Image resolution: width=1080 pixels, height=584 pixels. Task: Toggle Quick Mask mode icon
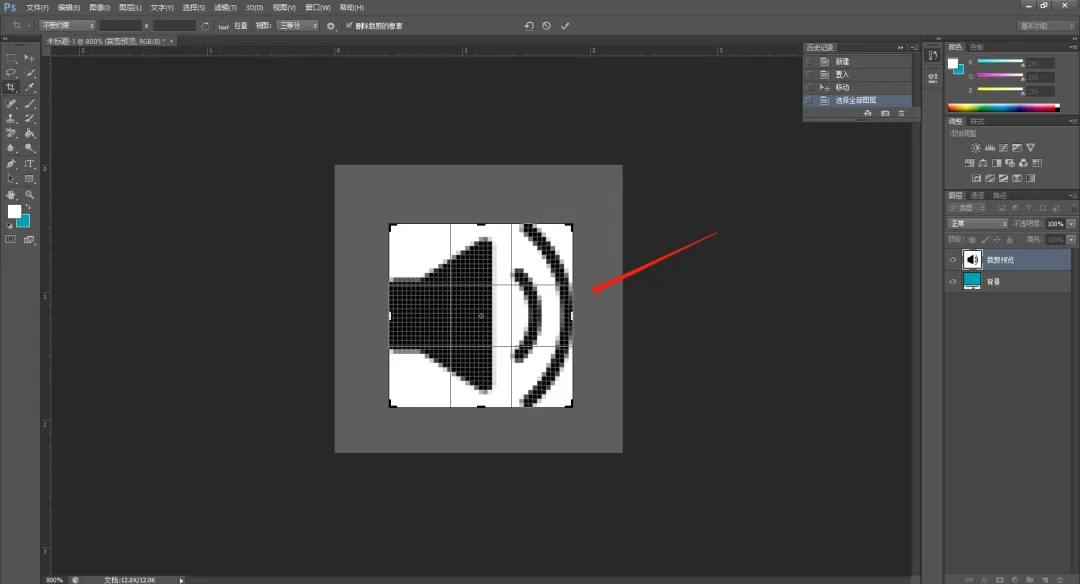pyautogui.click(x=10, y=240)
